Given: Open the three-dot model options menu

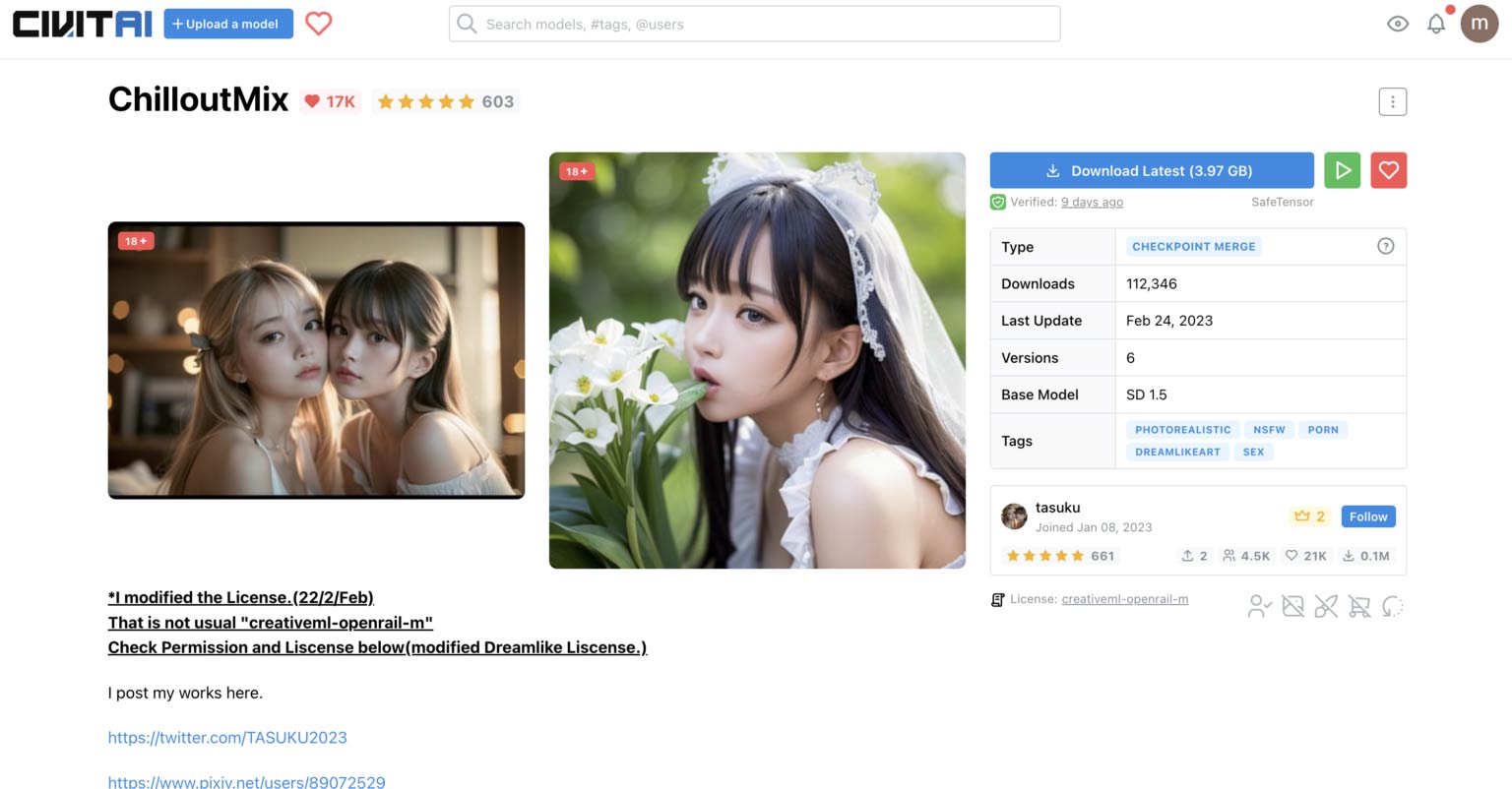Looking at the screenshot, I should tap(1392, 101).
